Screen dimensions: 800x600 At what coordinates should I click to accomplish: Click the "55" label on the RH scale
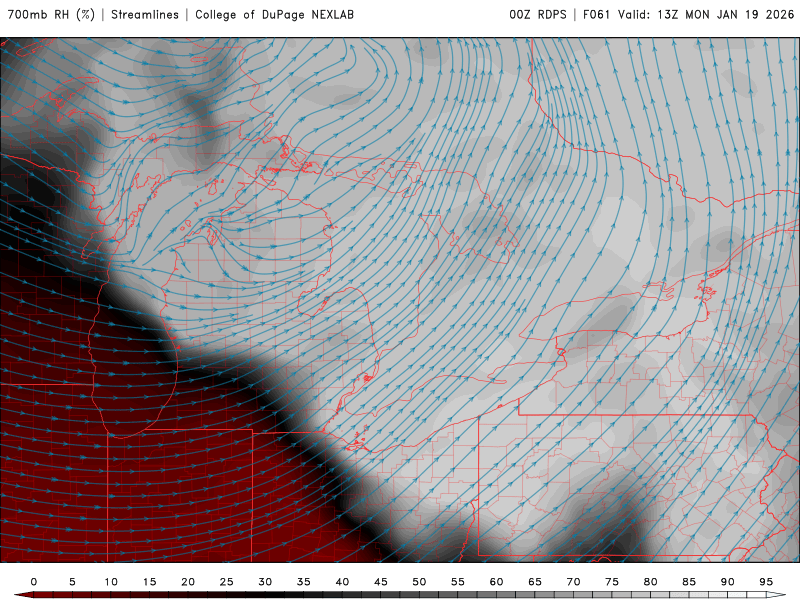[x=458, y=582]
